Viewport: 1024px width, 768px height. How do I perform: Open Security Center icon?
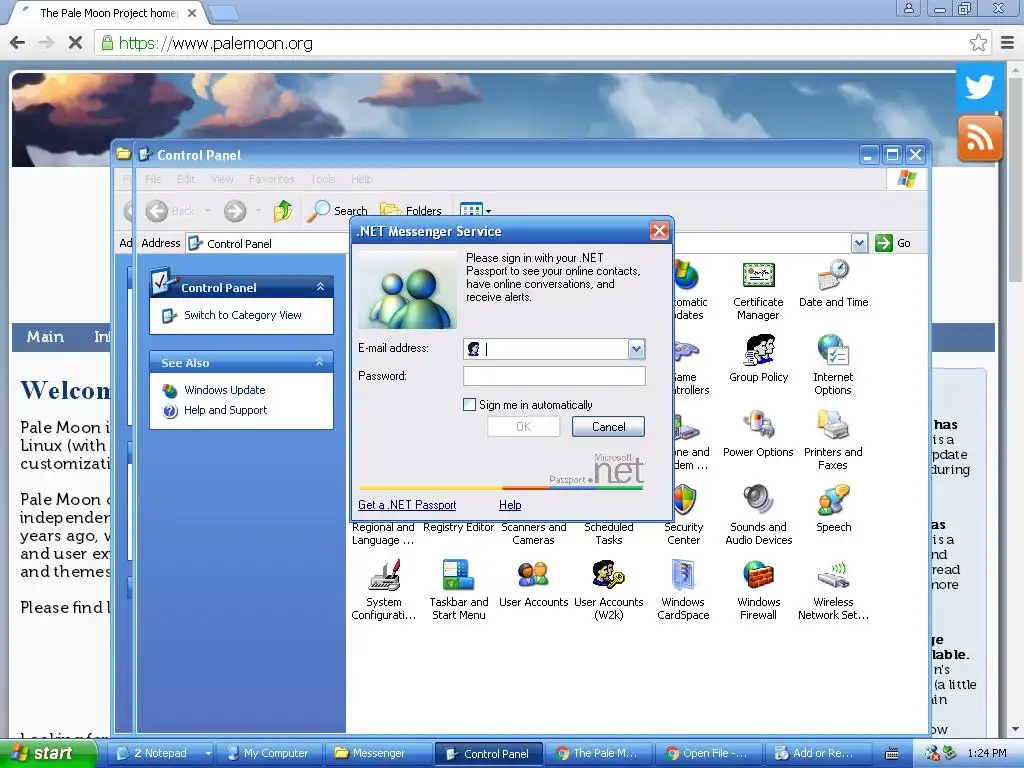(683, 515)
